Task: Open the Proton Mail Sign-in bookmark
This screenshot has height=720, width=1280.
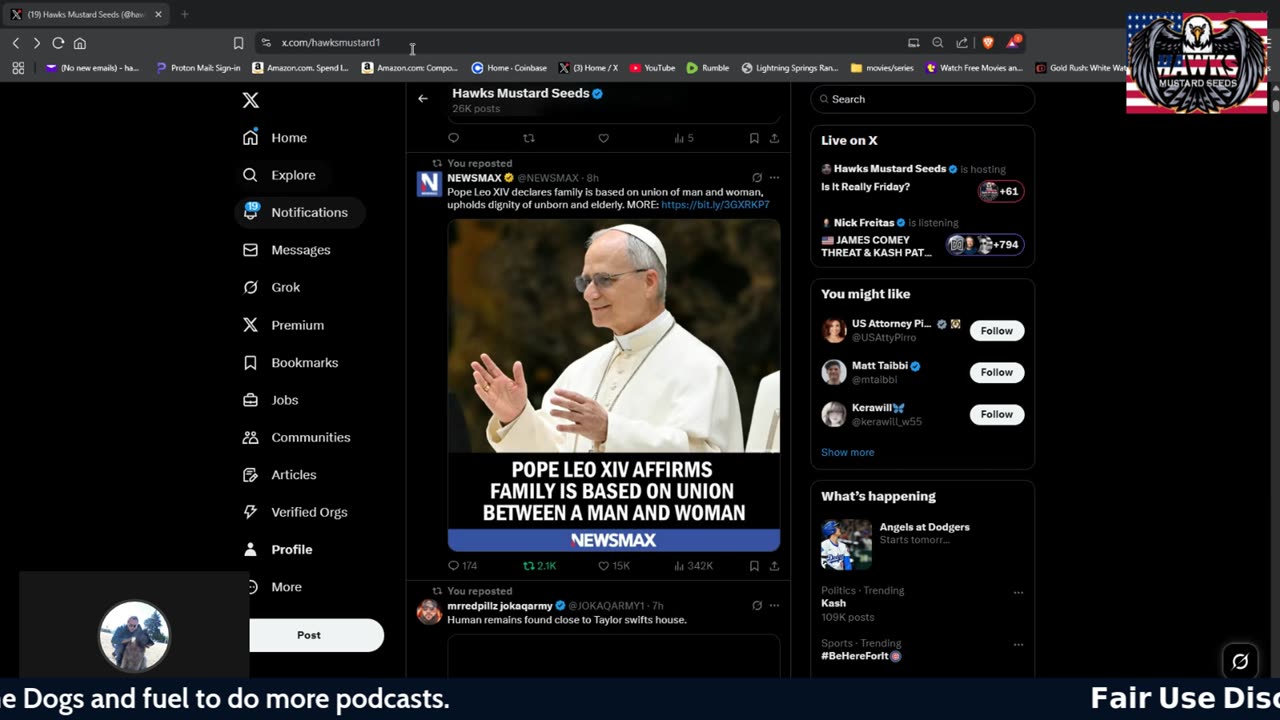Action: pyautogui.click(x=198, y=68)
